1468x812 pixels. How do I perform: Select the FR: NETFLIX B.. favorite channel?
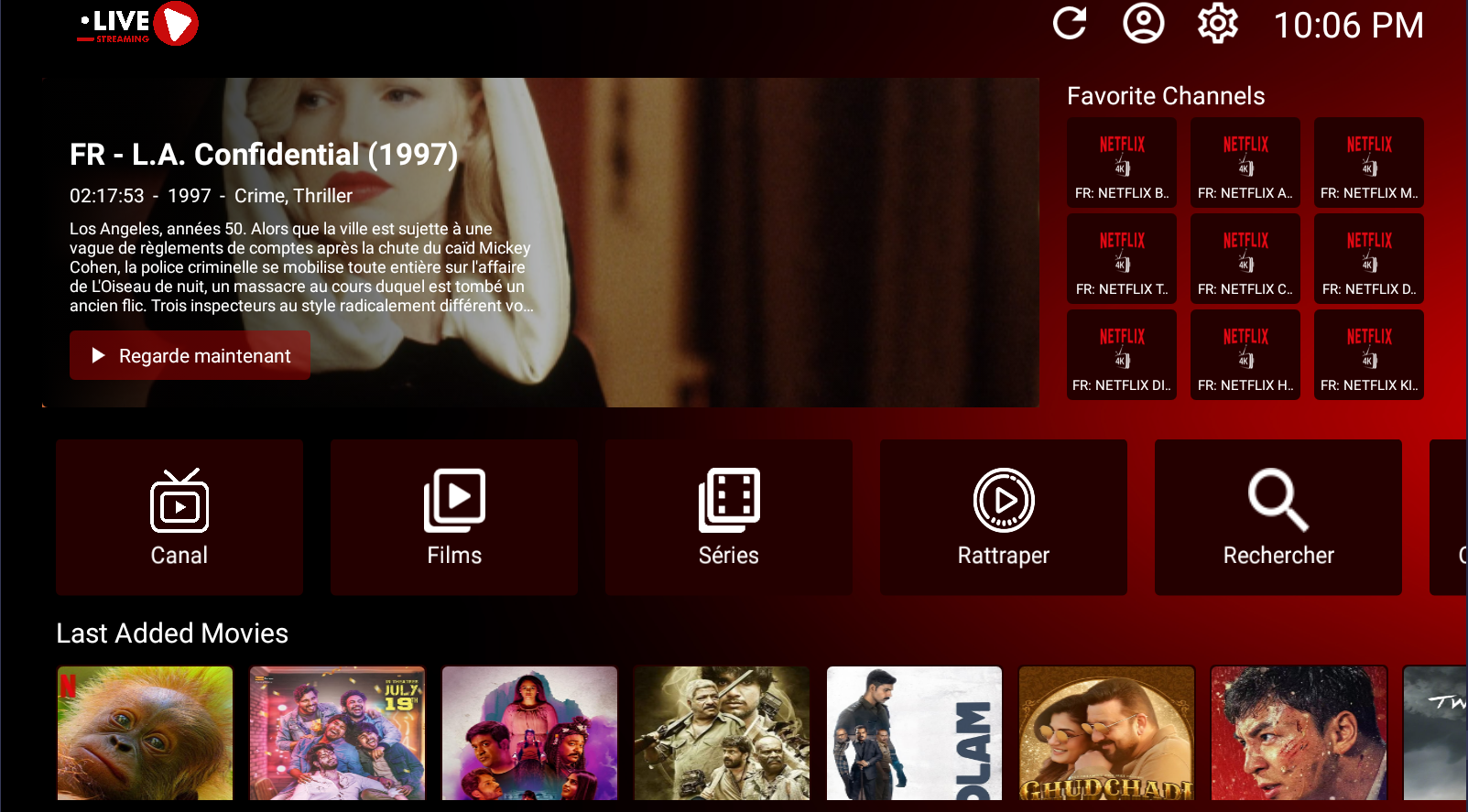[x=1122, y=162]
